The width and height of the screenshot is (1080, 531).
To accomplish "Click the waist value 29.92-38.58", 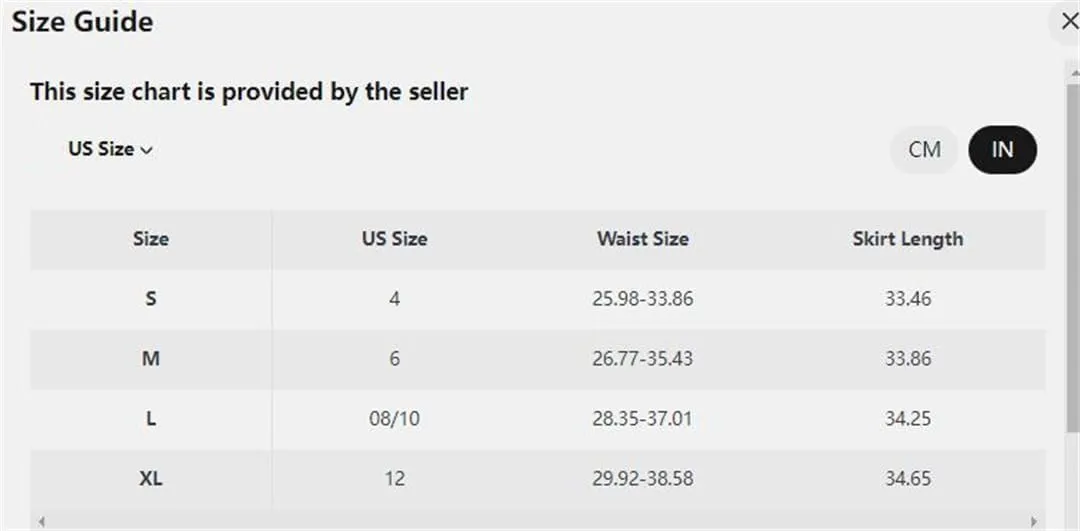I will 643,479.
